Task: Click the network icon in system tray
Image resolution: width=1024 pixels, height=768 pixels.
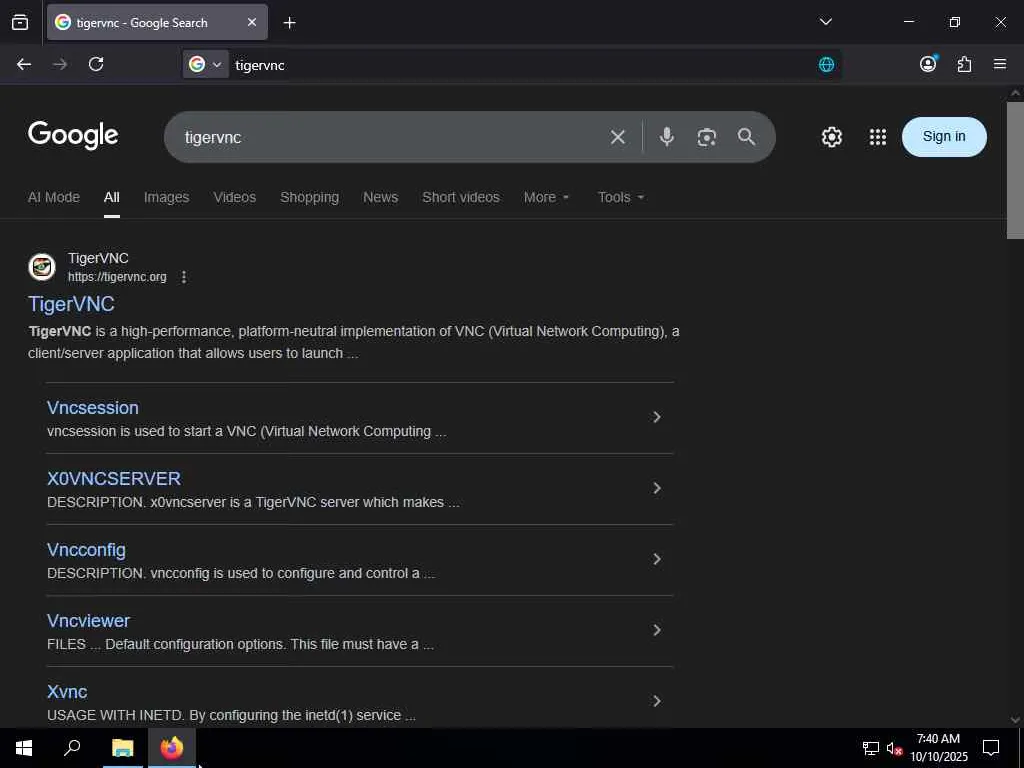Action: 870,748
